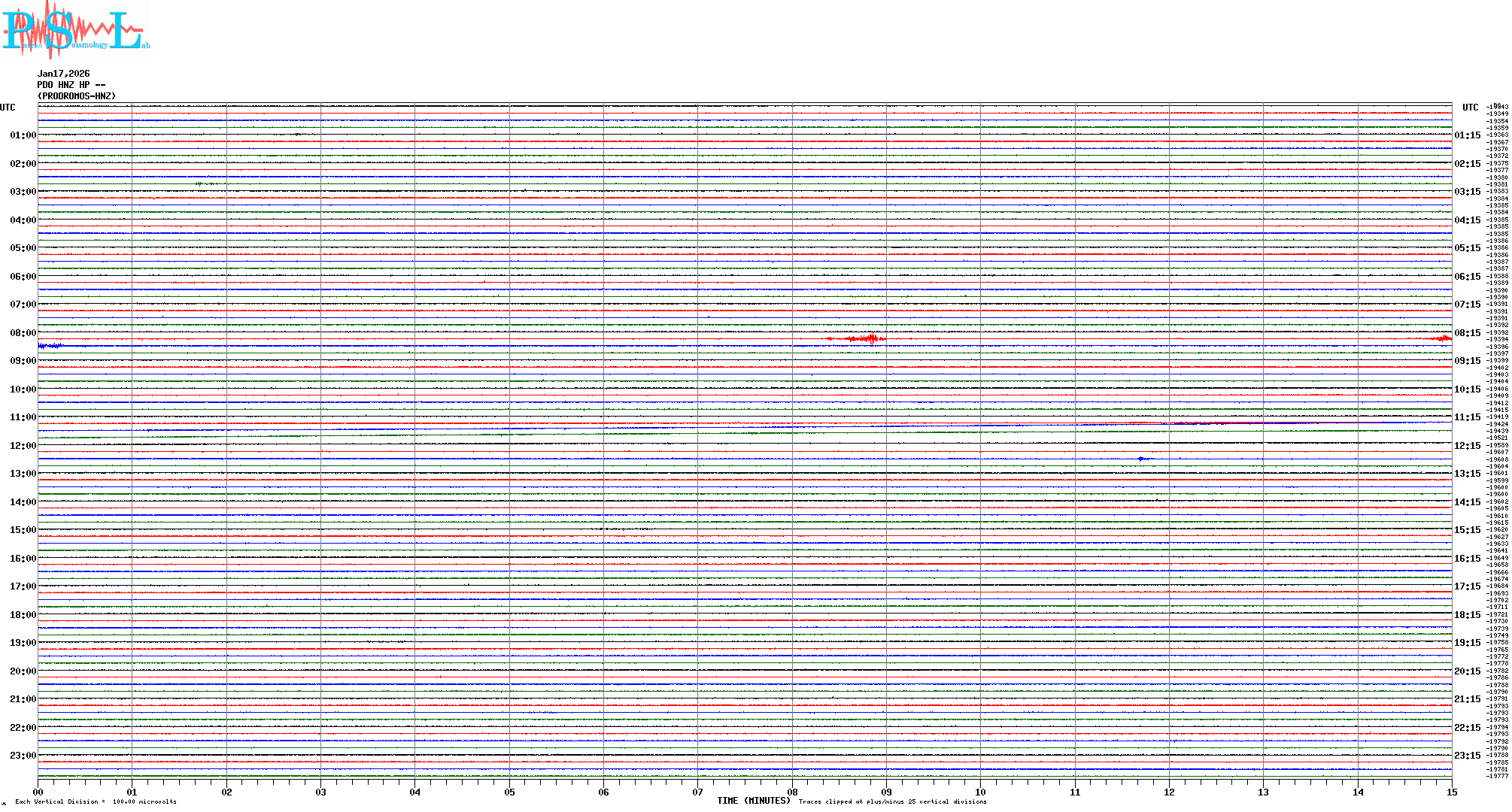Click the blue burst at start of 08:30 trace

[x=50, y=346]
